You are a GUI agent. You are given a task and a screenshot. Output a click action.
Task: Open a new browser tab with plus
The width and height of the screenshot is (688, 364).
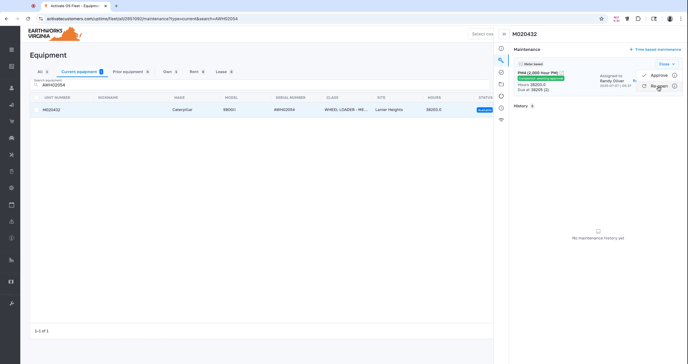(116, 6)
